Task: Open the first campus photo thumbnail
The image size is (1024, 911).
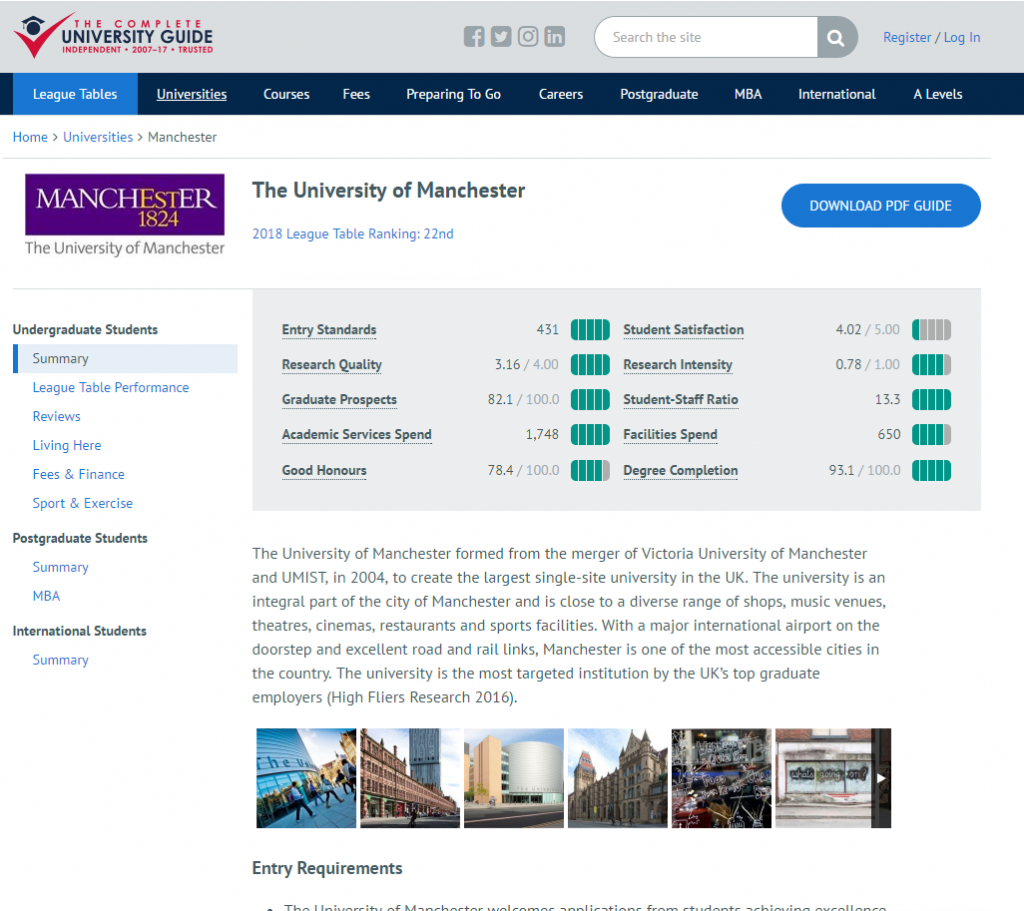Action: (306, 778)
